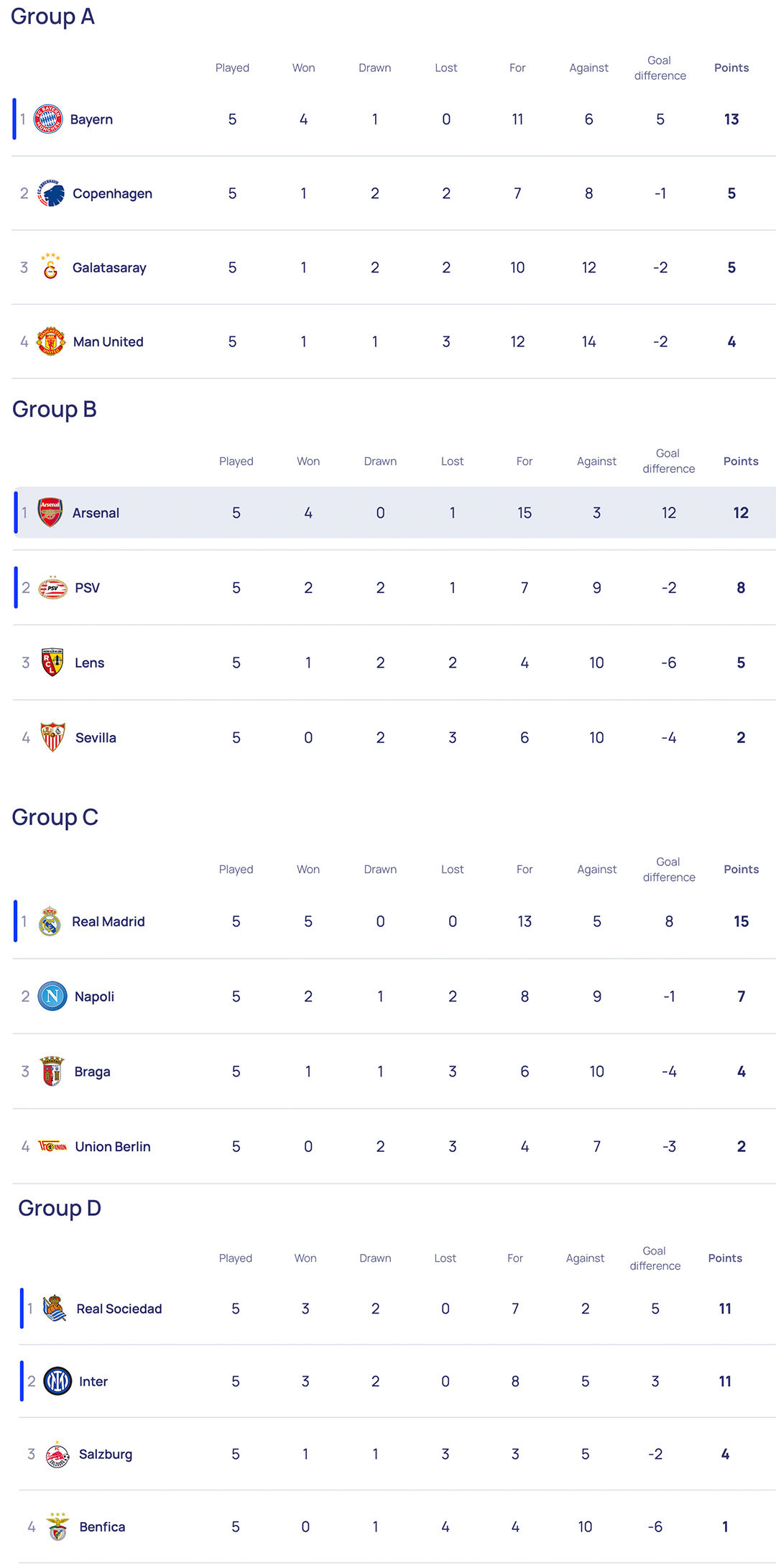The image size is (776, 1568).
Task: Click the Napoli blue N logo
Action: pyautogui.click(x=52, y=996)
